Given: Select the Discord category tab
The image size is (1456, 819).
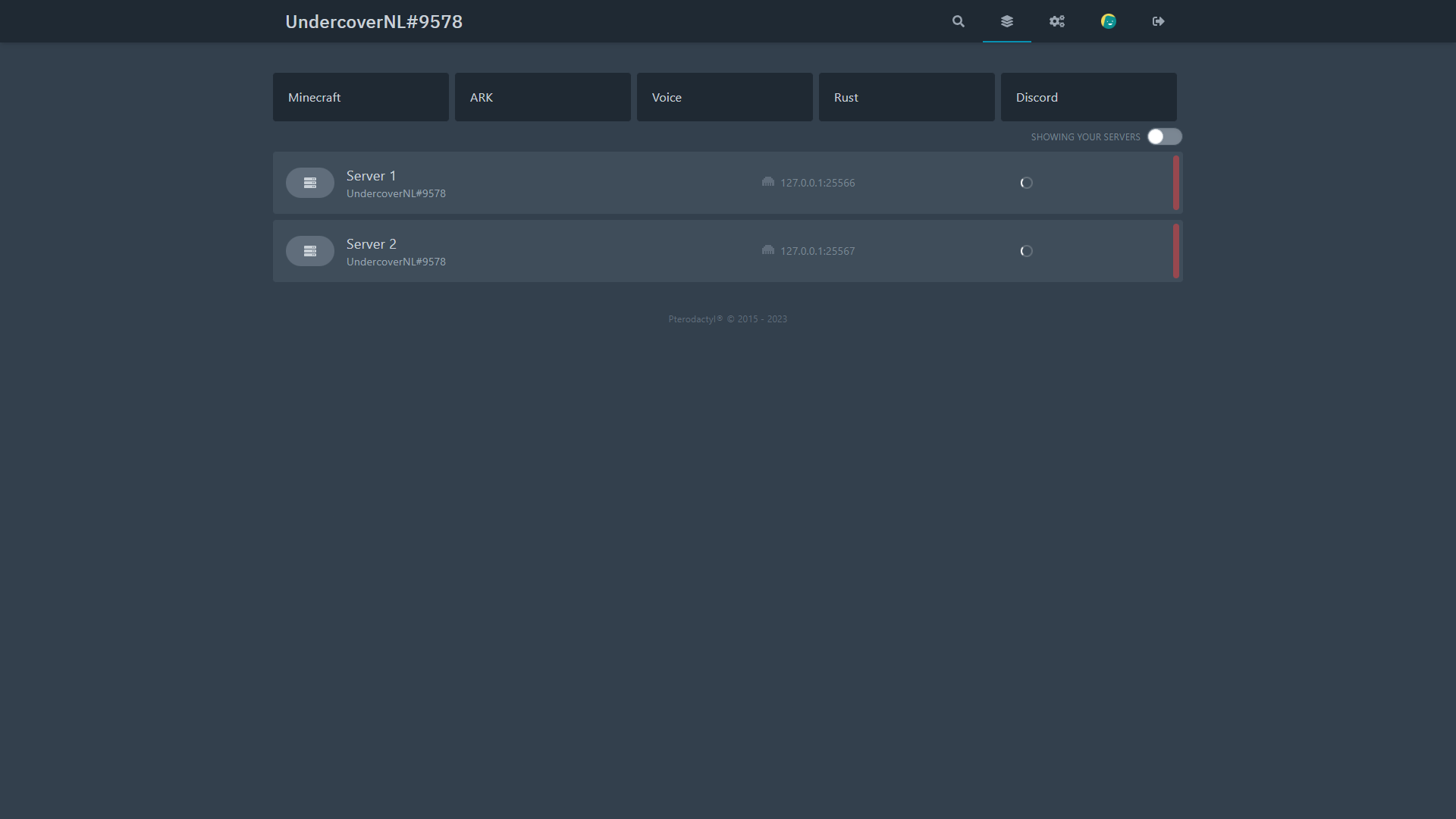Looking at the screenshot, I should (1088, 97).
